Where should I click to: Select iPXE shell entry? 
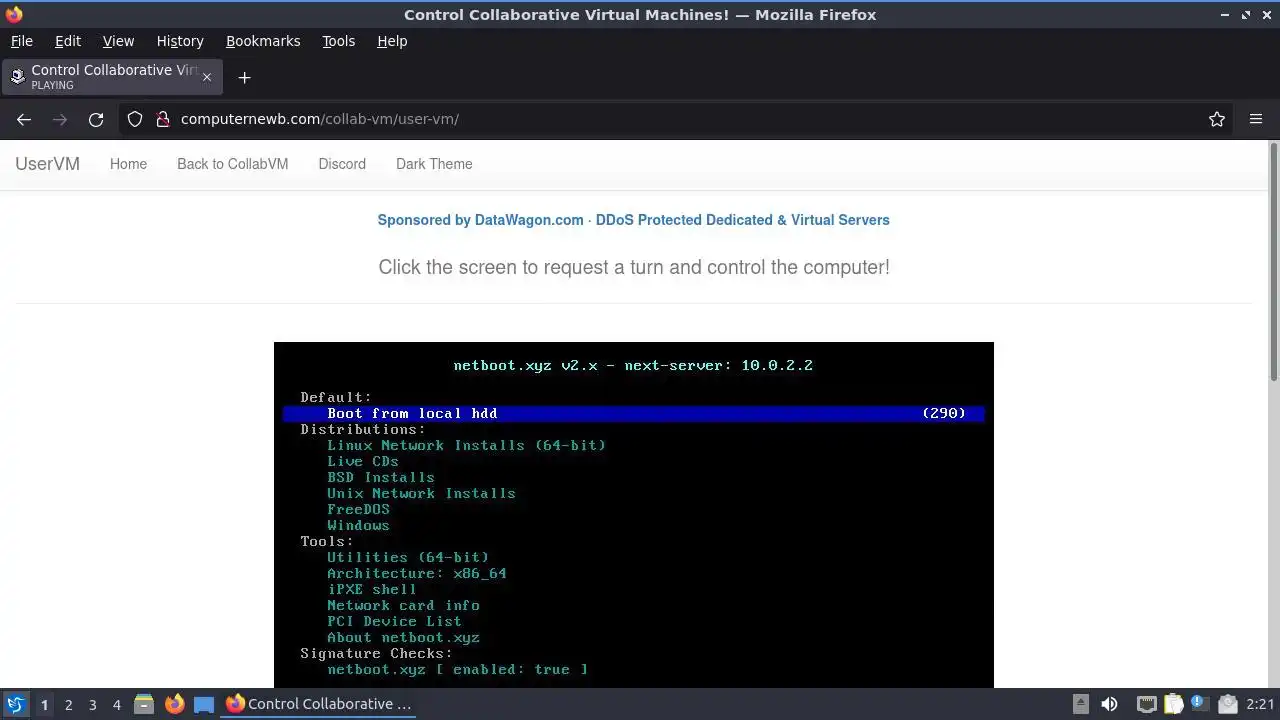coord(371,589)
